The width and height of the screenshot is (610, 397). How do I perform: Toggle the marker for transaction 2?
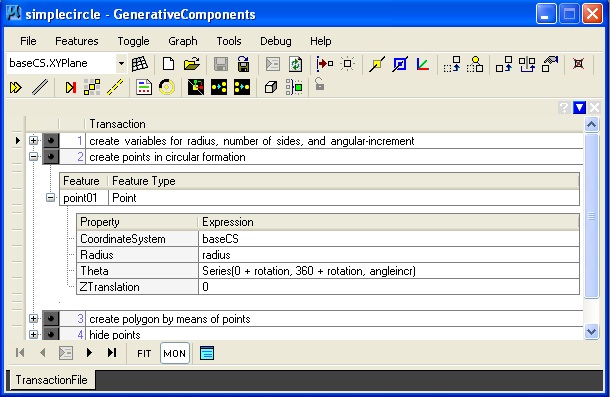tap(51, 157)
